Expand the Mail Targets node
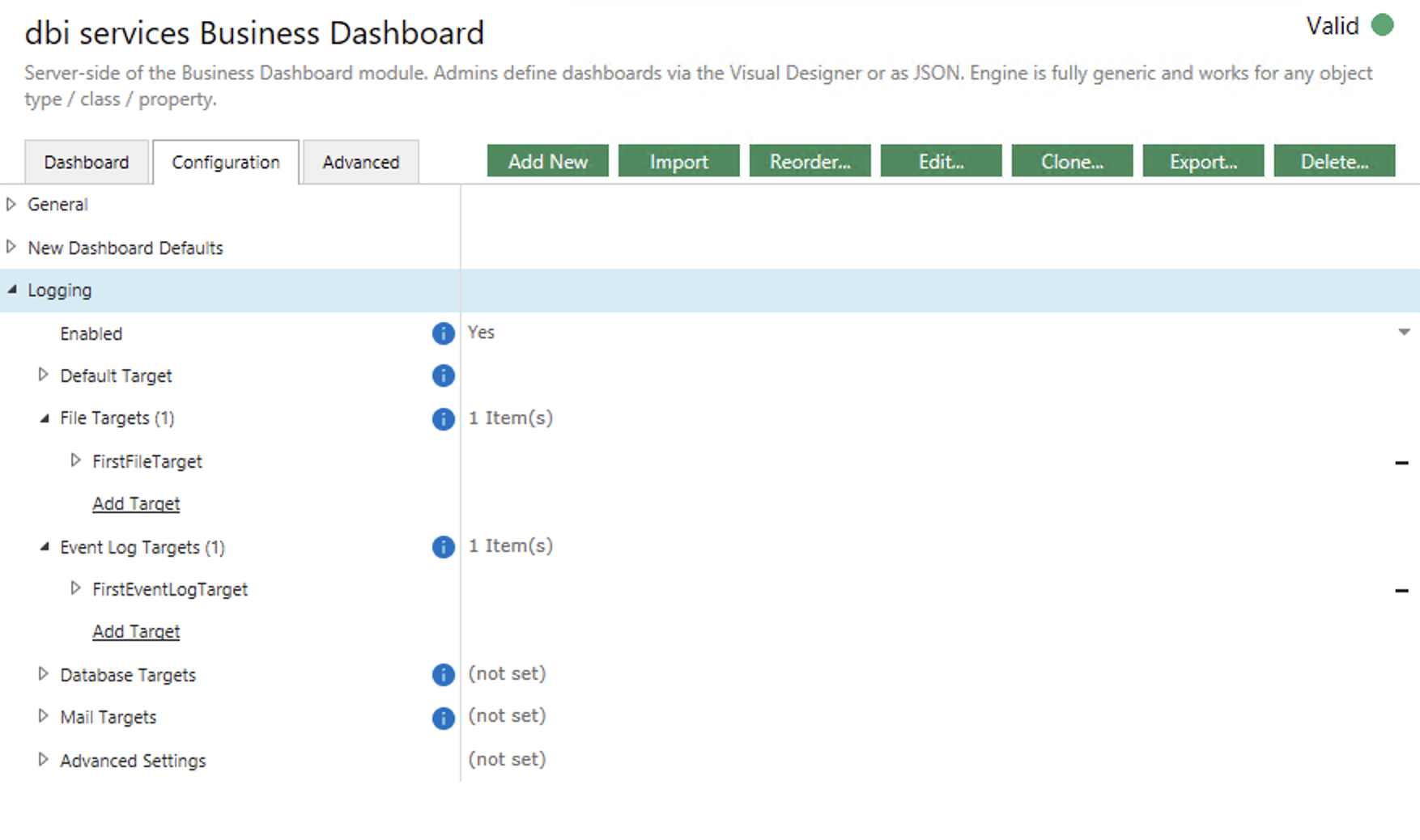This screenshot has height=840, width=1420. click(44, 716)
